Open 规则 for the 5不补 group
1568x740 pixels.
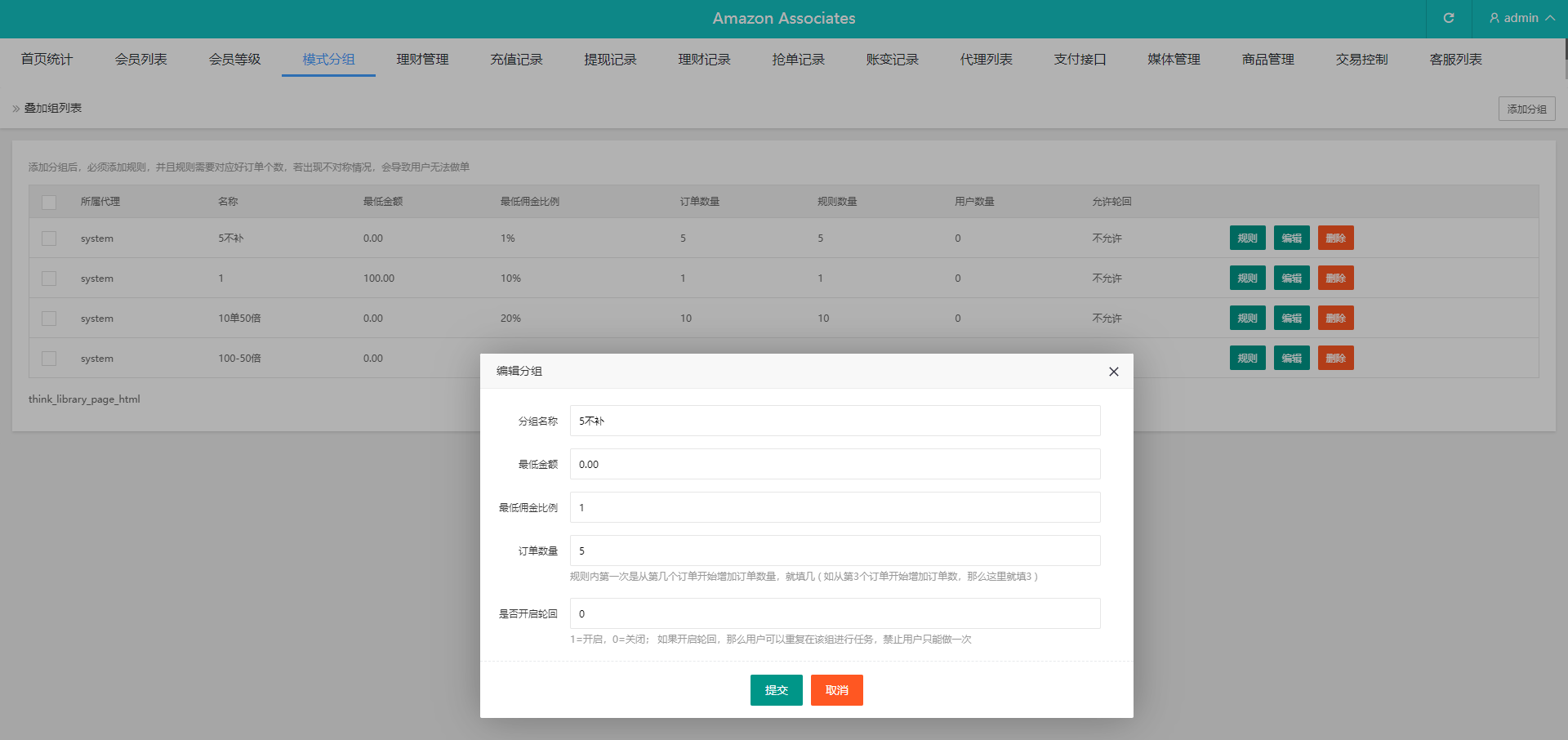click(1247, 238)
